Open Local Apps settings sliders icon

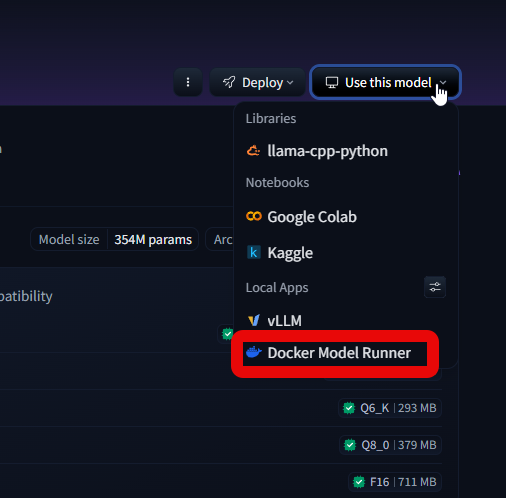tap(435, 287)
